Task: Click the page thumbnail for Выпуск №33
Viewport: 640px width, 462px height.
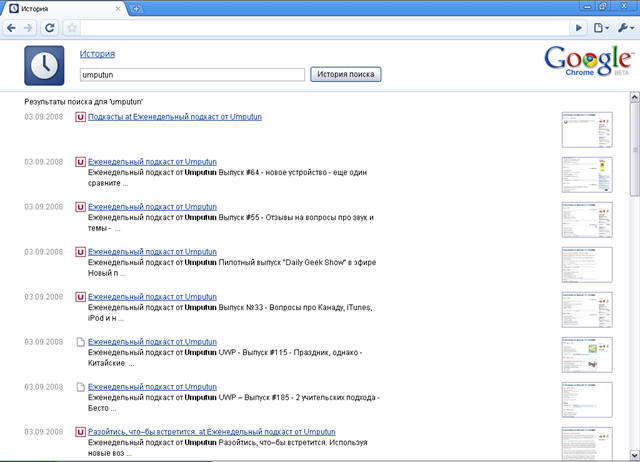Action: [x=587, y=310]
